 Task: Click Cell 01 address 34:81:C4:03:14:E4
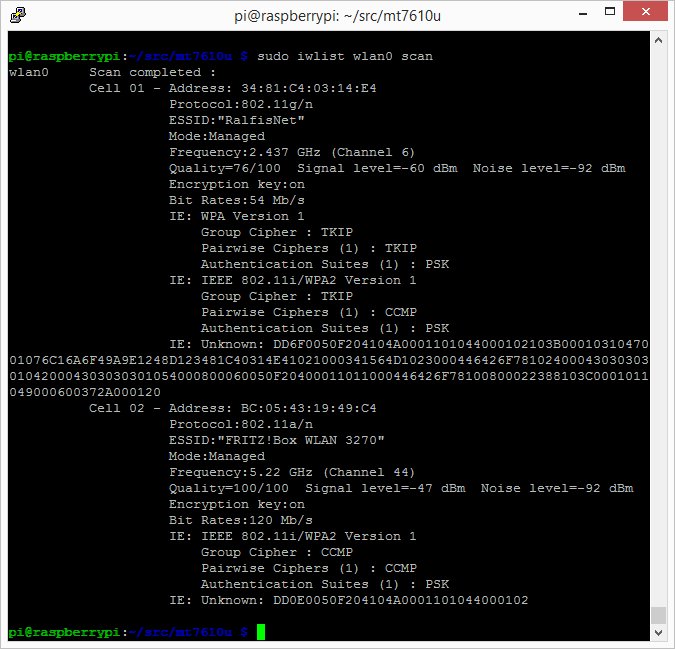pos(309,88)
